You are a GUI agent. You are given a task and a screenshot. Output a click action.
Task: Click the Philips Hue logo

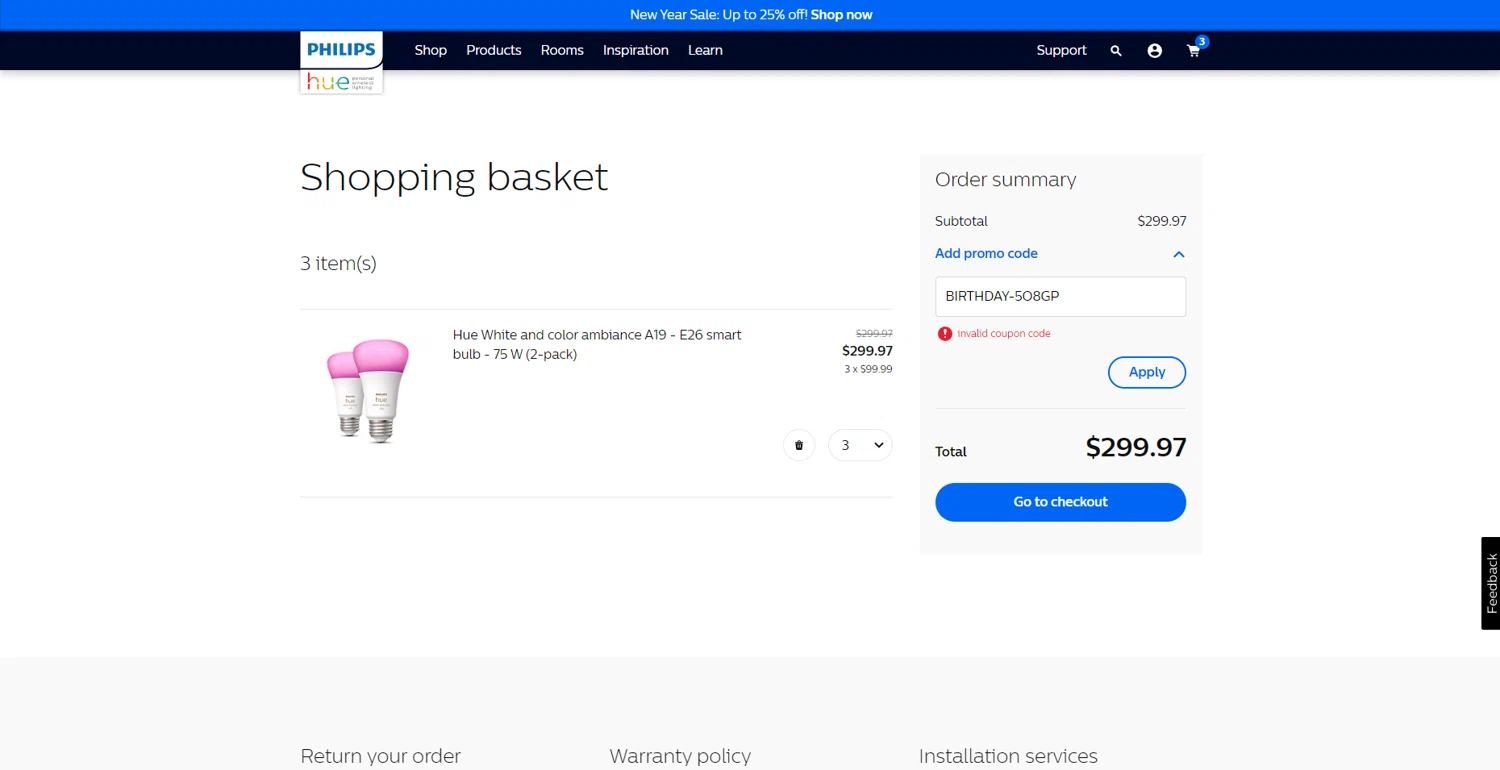[x=341, y=62]
